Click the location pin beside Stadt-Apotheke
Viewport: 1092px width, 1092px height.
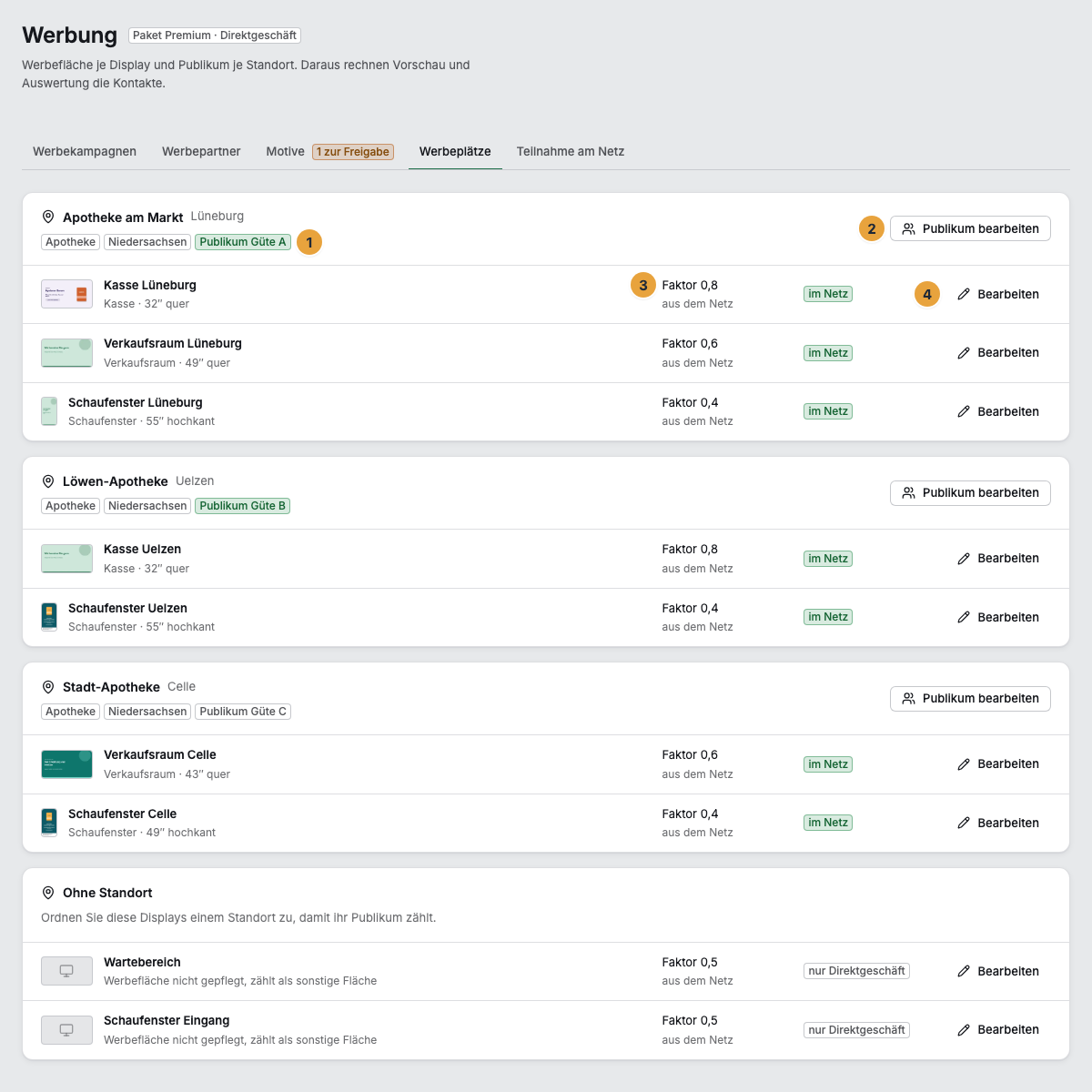click(x=48, y=687)
